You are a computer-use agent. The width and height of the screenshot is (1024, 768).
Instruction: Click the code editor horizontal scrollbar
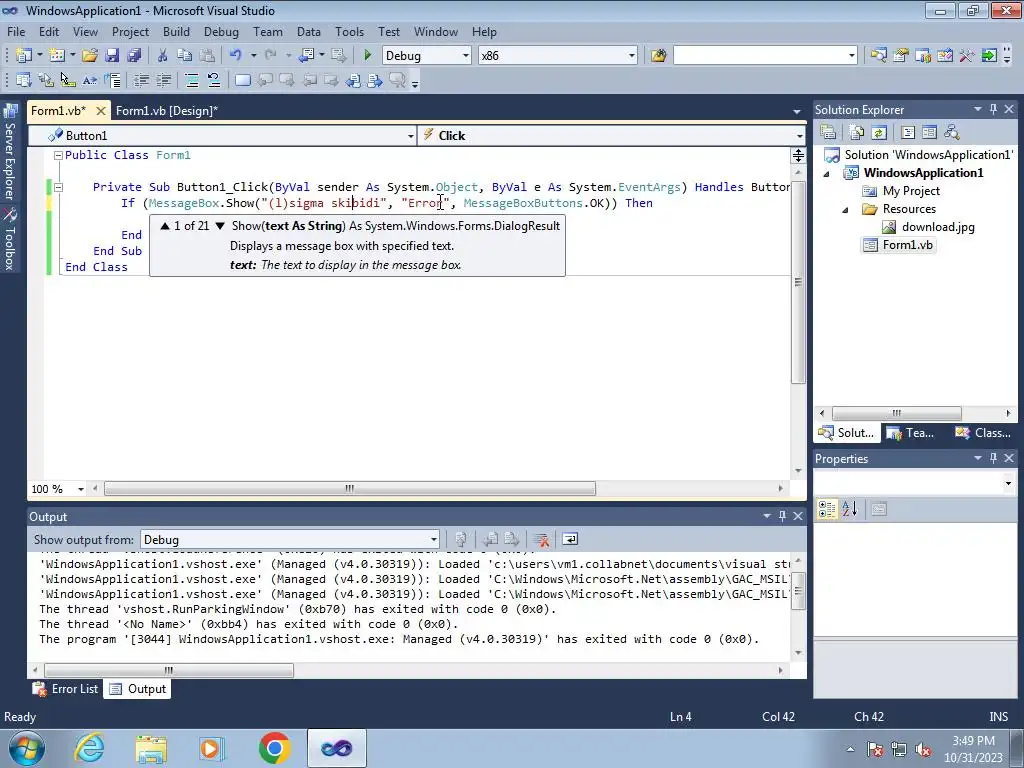349,488
